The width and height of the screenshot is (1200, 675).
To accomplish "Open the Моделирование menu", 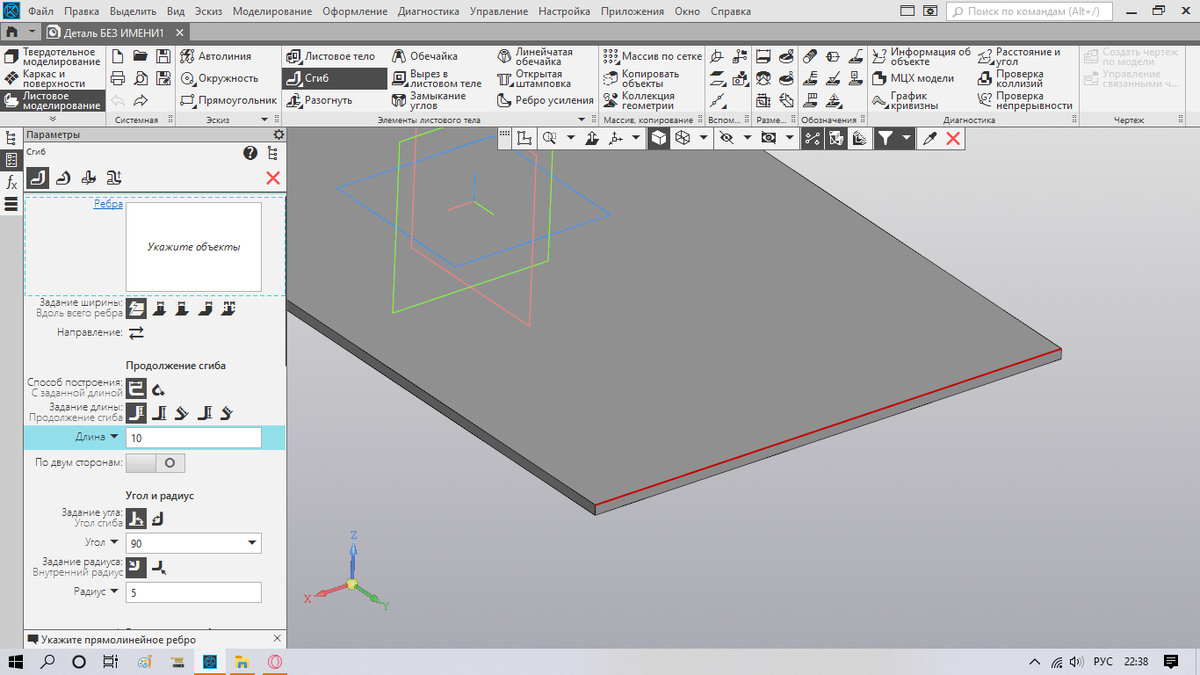I will [x=274, y=12].
